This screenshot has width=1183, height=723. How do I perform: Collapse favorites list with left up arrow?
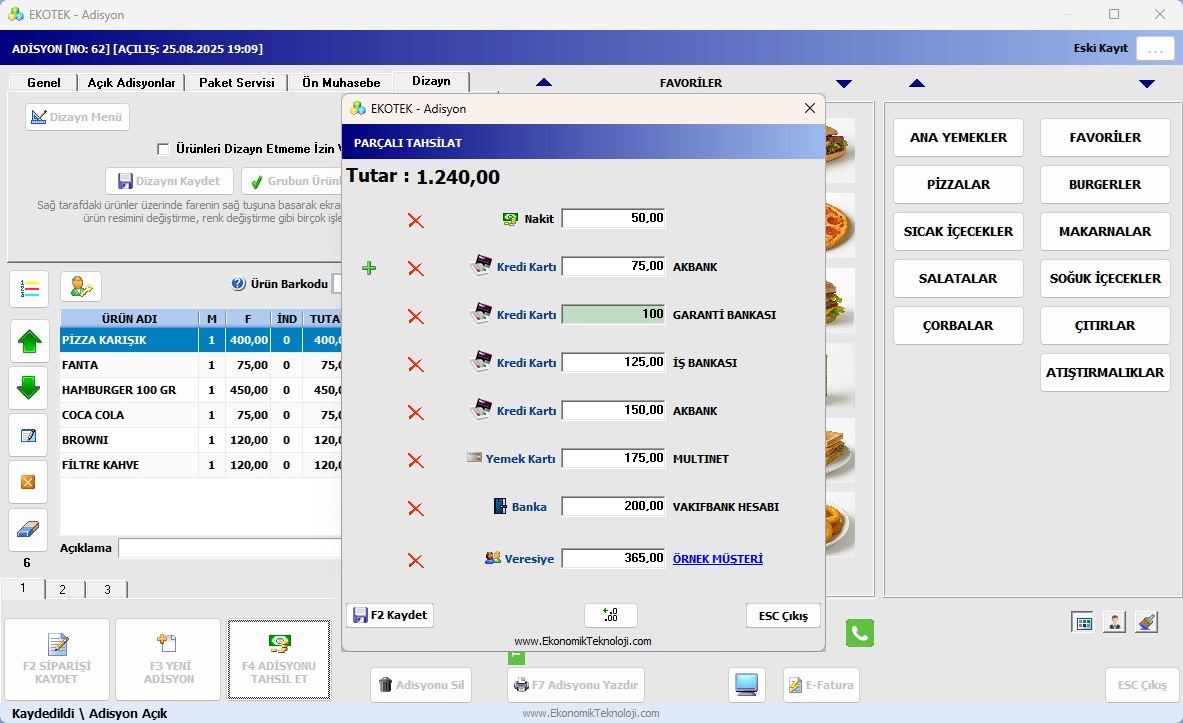[x=544, y=82]
